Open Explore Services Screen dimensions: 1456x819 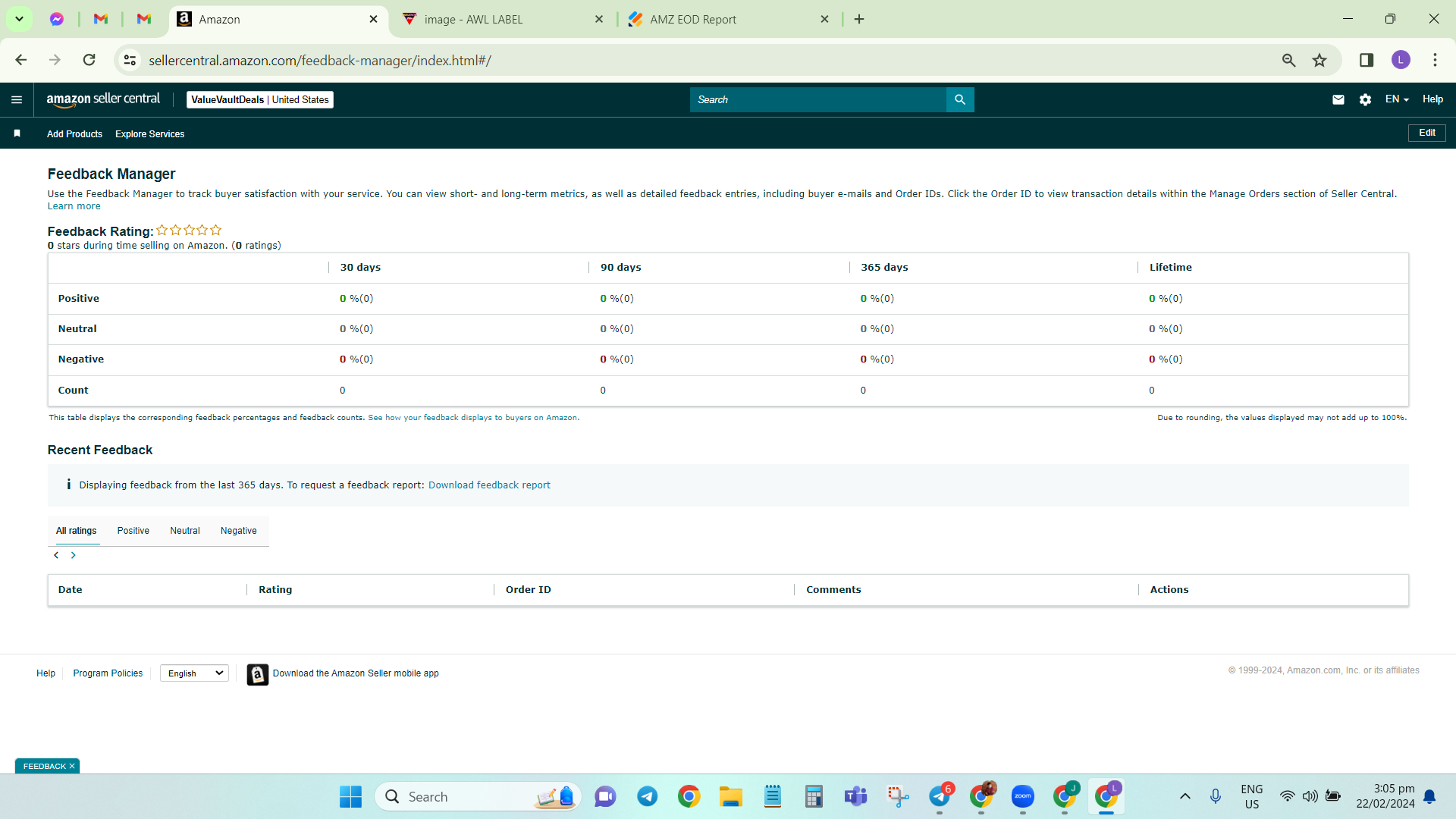click(x=150, y=134)
